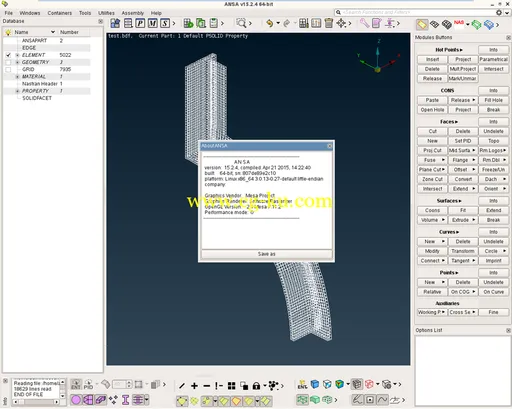Open the NAS deck dropdown arrow
Viewport: 512px width, 409px height.
468,24
